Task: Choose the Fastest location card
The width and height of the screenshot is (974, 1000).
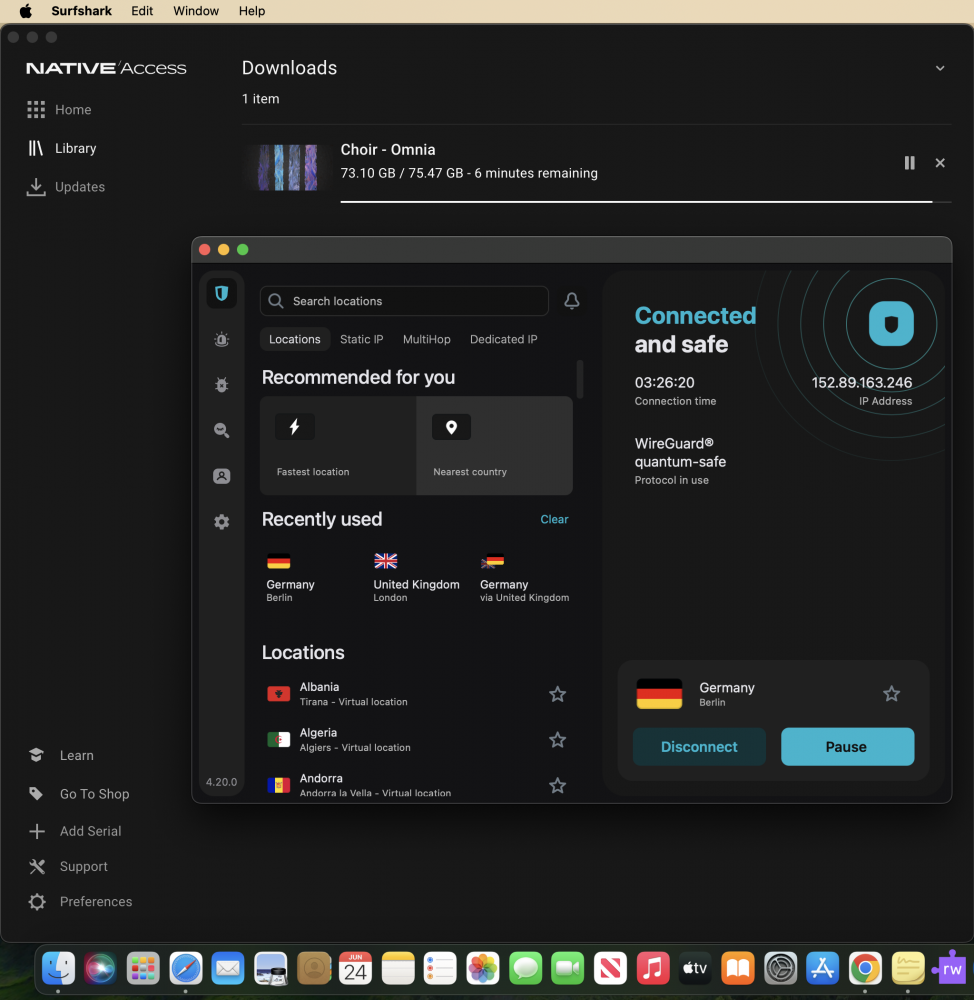Action: point(338,446)
